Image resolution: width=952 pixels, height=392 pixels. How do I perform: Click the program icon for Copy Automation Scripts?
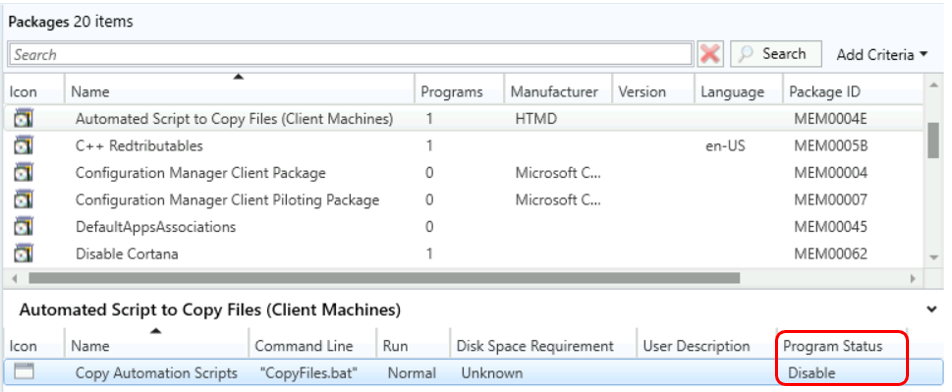tap(24, 371)
